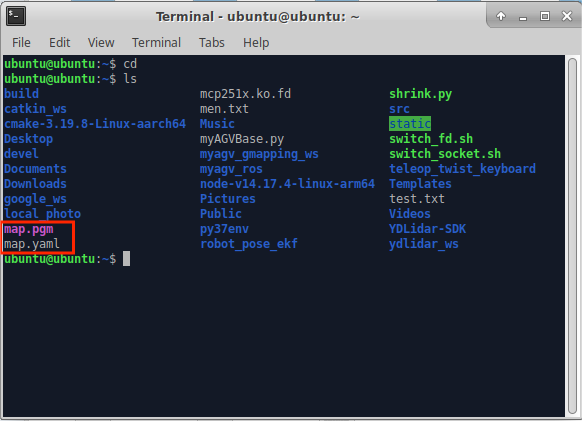Click the catkin_ws directory name
The image size is (582, 421).
pyautogui.click(x=35, y=109)
